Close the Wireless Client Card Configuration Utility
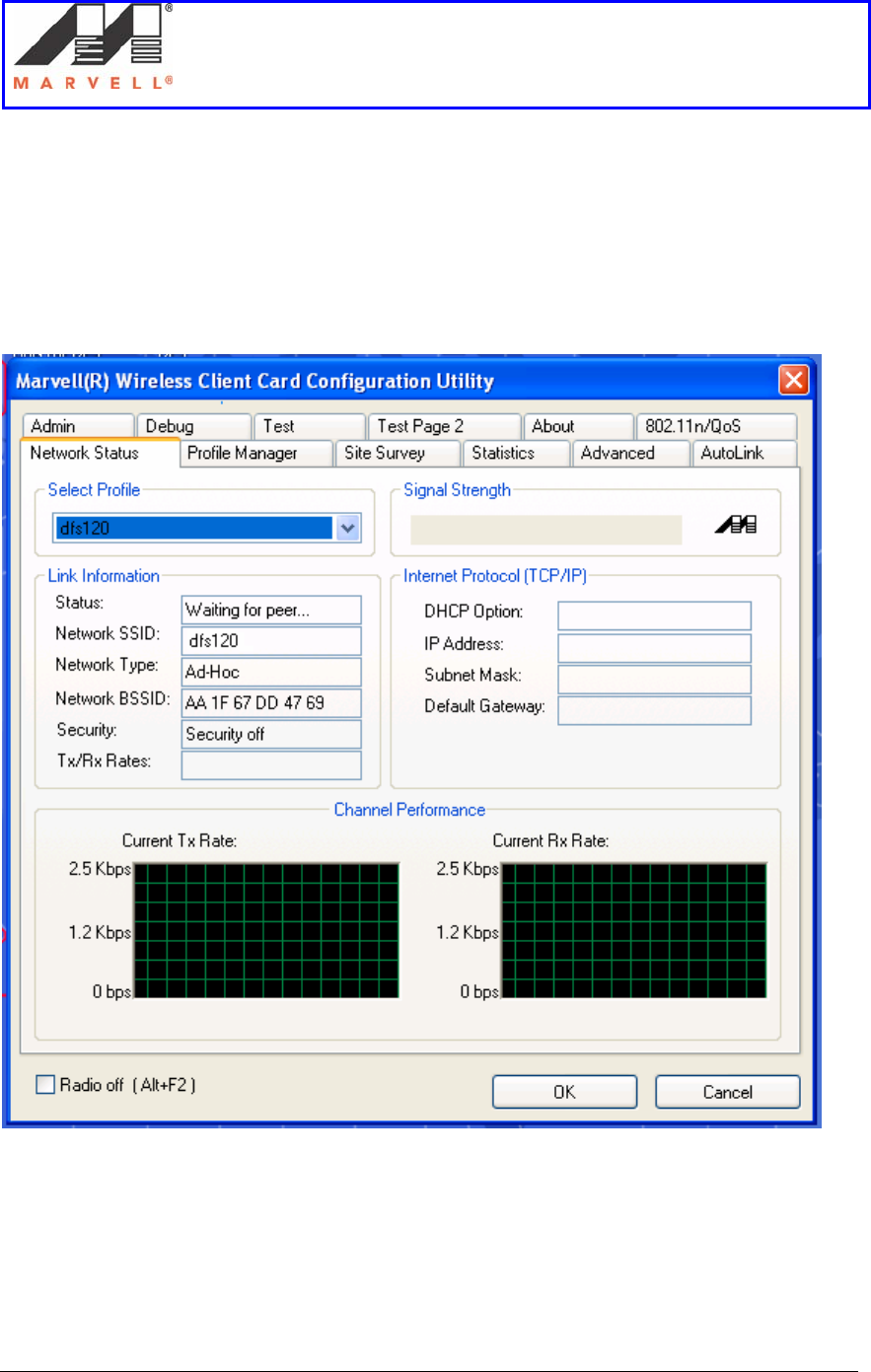 tap(793, 381)
